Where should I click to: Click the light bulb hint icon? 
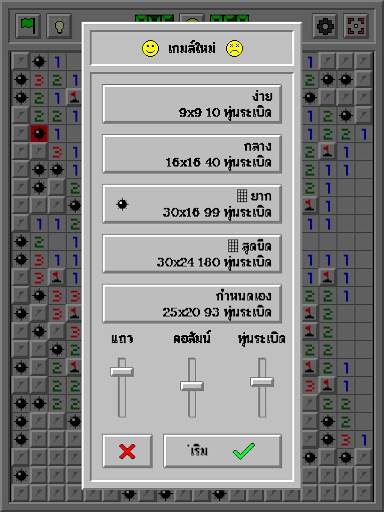[59, 26]
